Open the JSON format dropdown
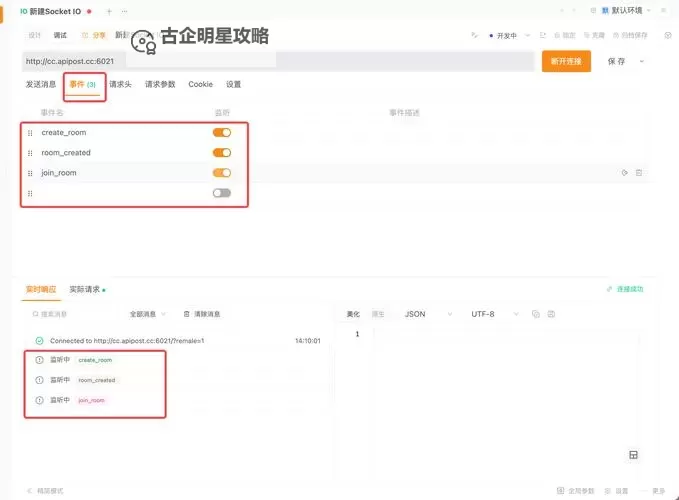679x500 pixels. 428,314
